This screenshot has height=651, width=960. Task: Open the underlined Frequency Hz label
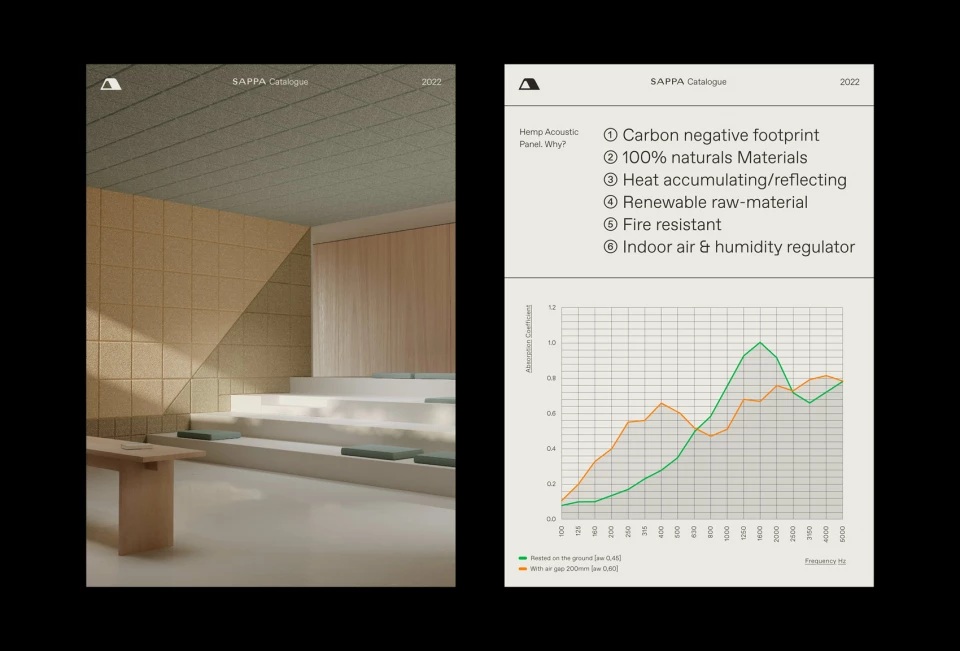(x=825, y=561)
